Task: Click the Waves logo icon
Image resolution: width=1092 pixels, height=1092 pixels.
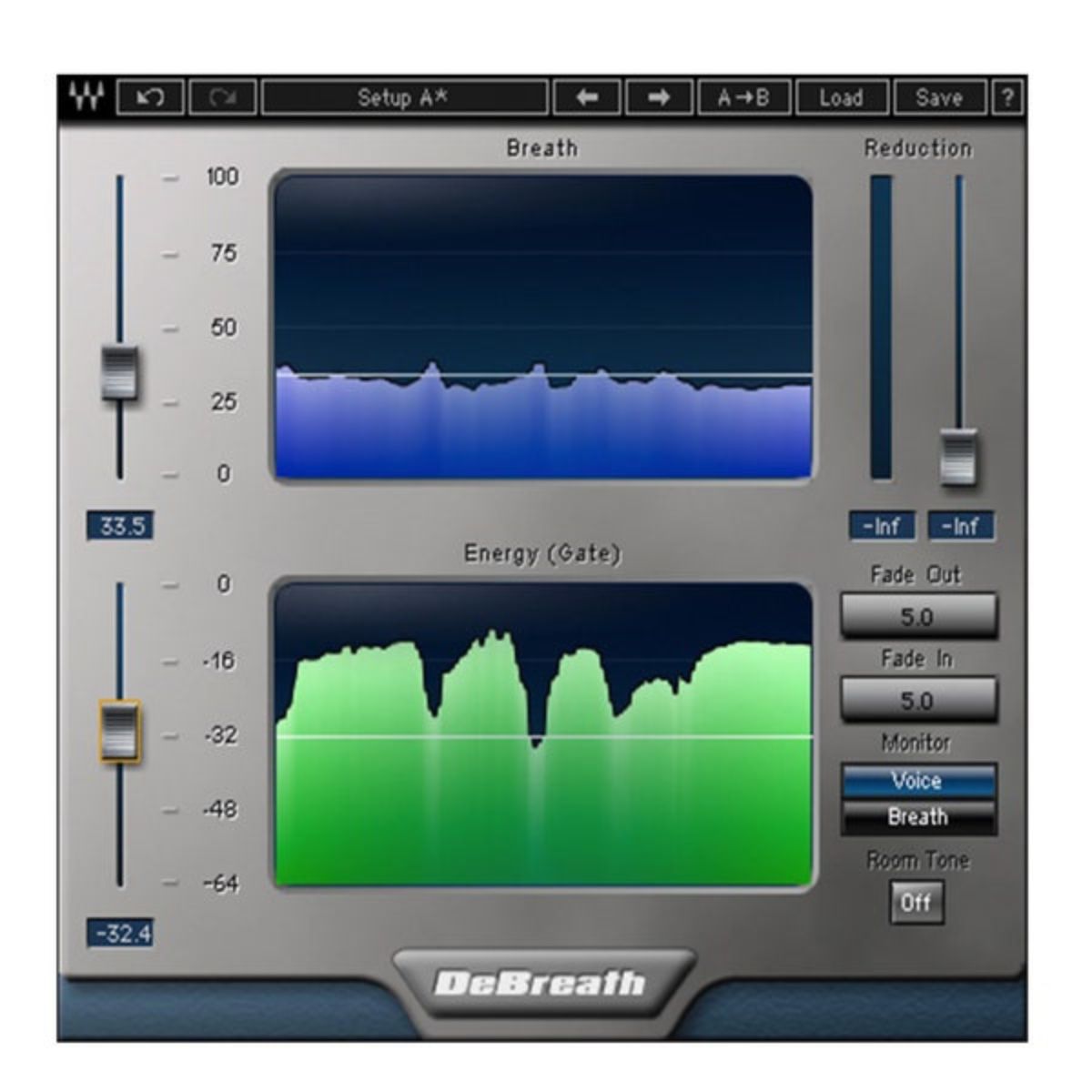Action: click(x=87, y=96)
